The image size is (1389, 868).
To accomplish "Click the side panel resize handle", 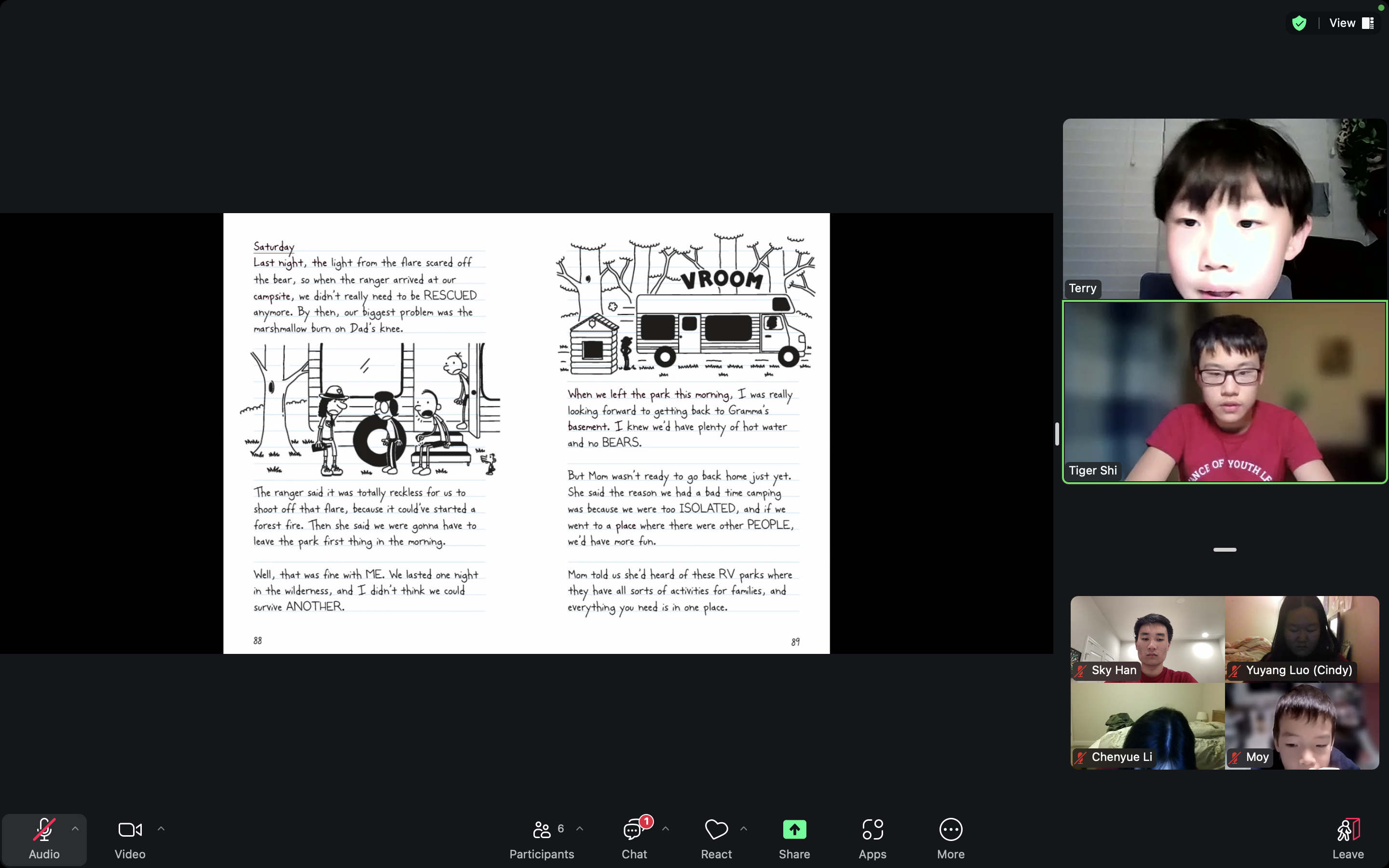I will pyautogui.click(x=1057, y=434).
